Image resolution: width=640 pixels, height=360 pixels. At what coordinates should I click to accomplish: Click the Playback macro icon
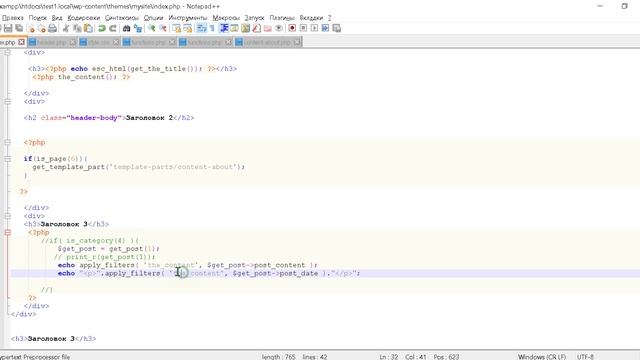coord(314,28)
